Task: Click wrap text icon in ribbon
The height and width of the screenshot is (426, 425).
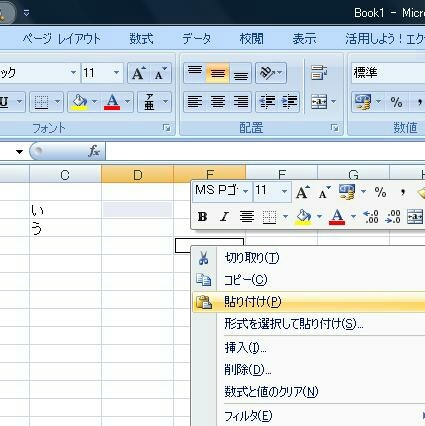Action: (319, 73)
